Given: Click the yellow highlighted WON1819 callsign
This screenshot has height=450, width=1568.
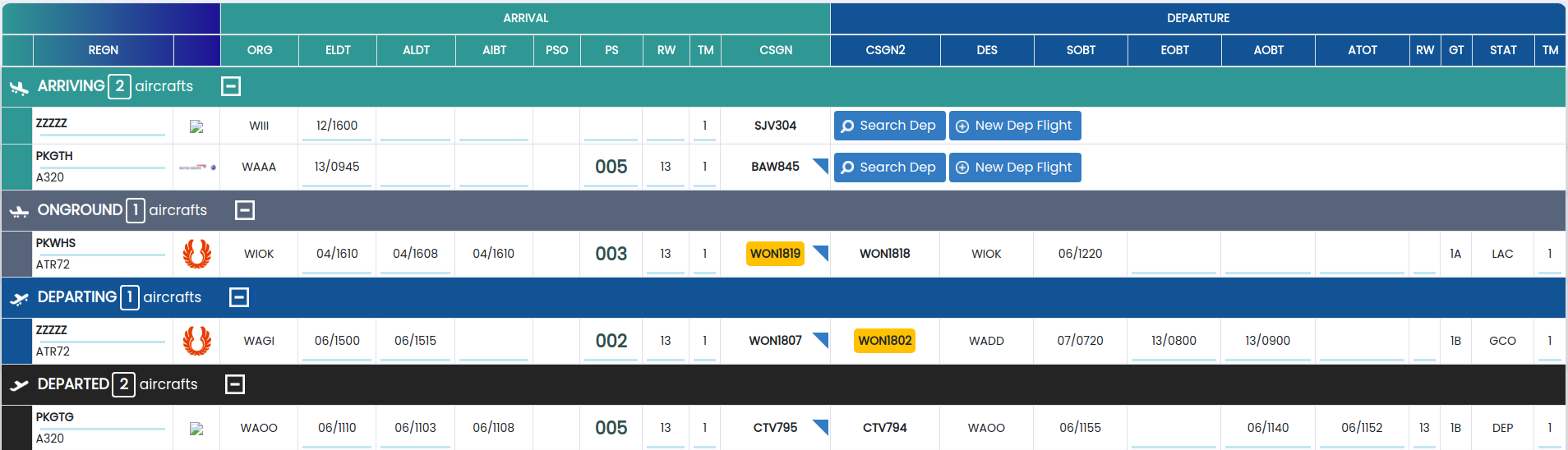Looking at the screenshot, I should point(775,254).
